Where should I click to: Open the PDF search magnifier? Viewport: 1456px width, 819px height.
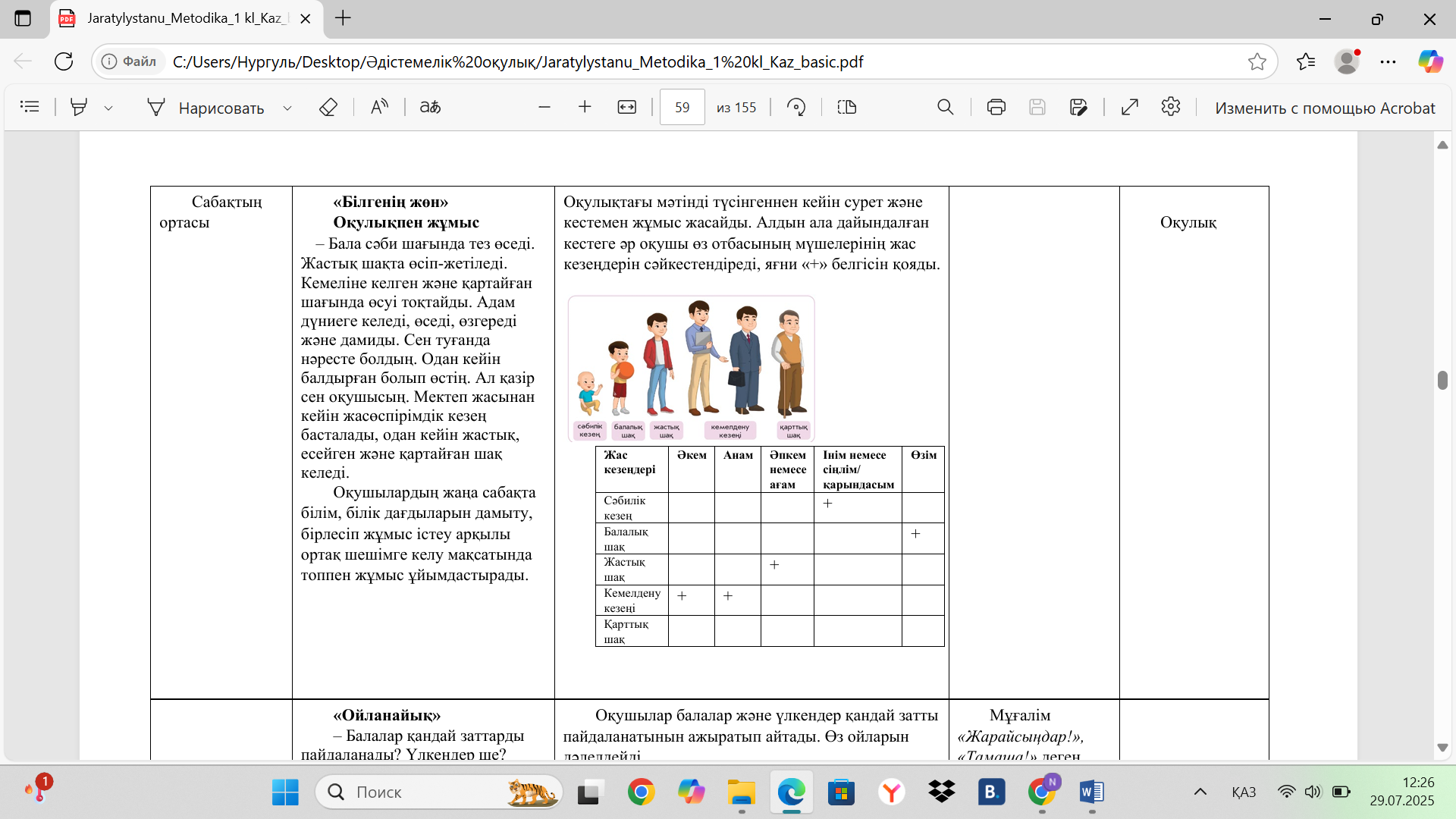tap(945, 107)
